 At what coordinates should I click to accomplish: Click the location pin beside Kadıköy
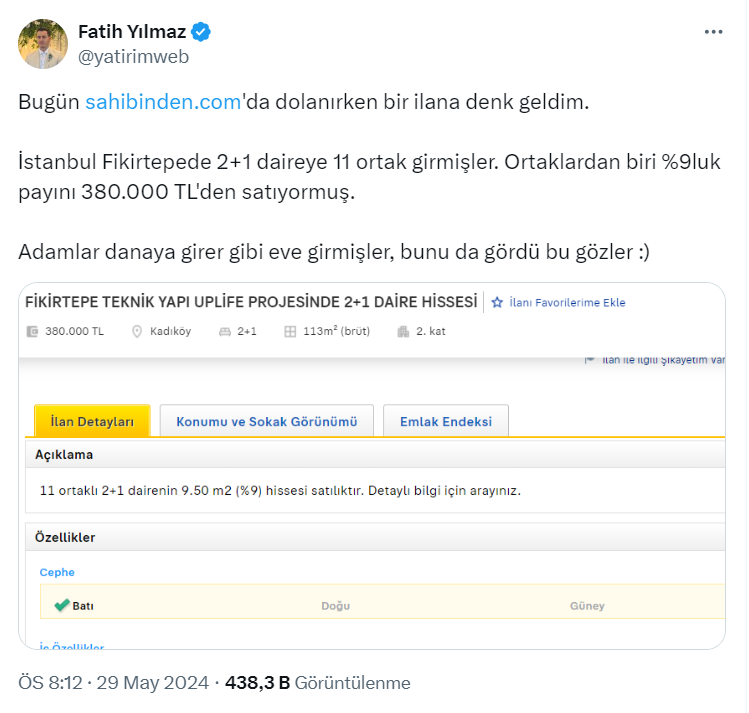tap(137, 332)
